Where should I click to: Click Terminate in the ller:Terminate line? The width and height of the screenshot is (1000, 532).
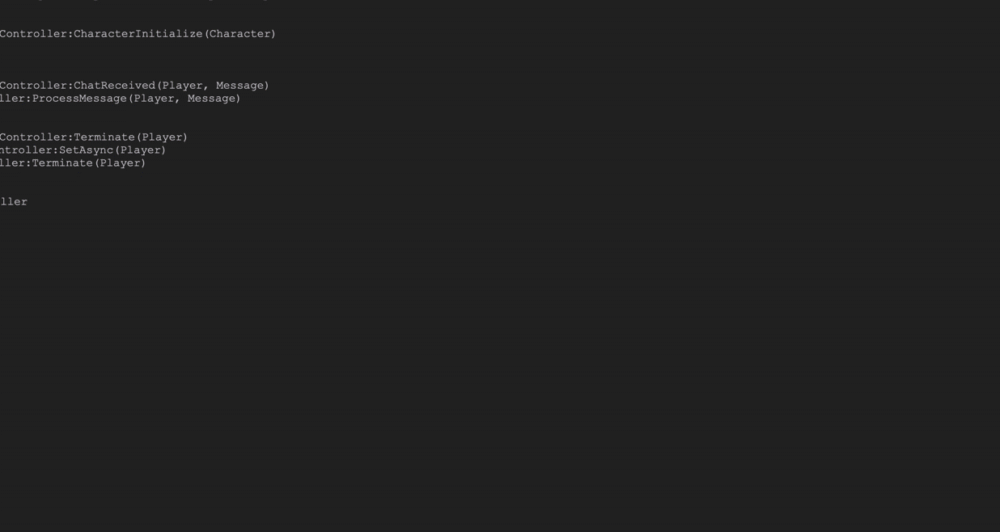click(x=62, y=163)
